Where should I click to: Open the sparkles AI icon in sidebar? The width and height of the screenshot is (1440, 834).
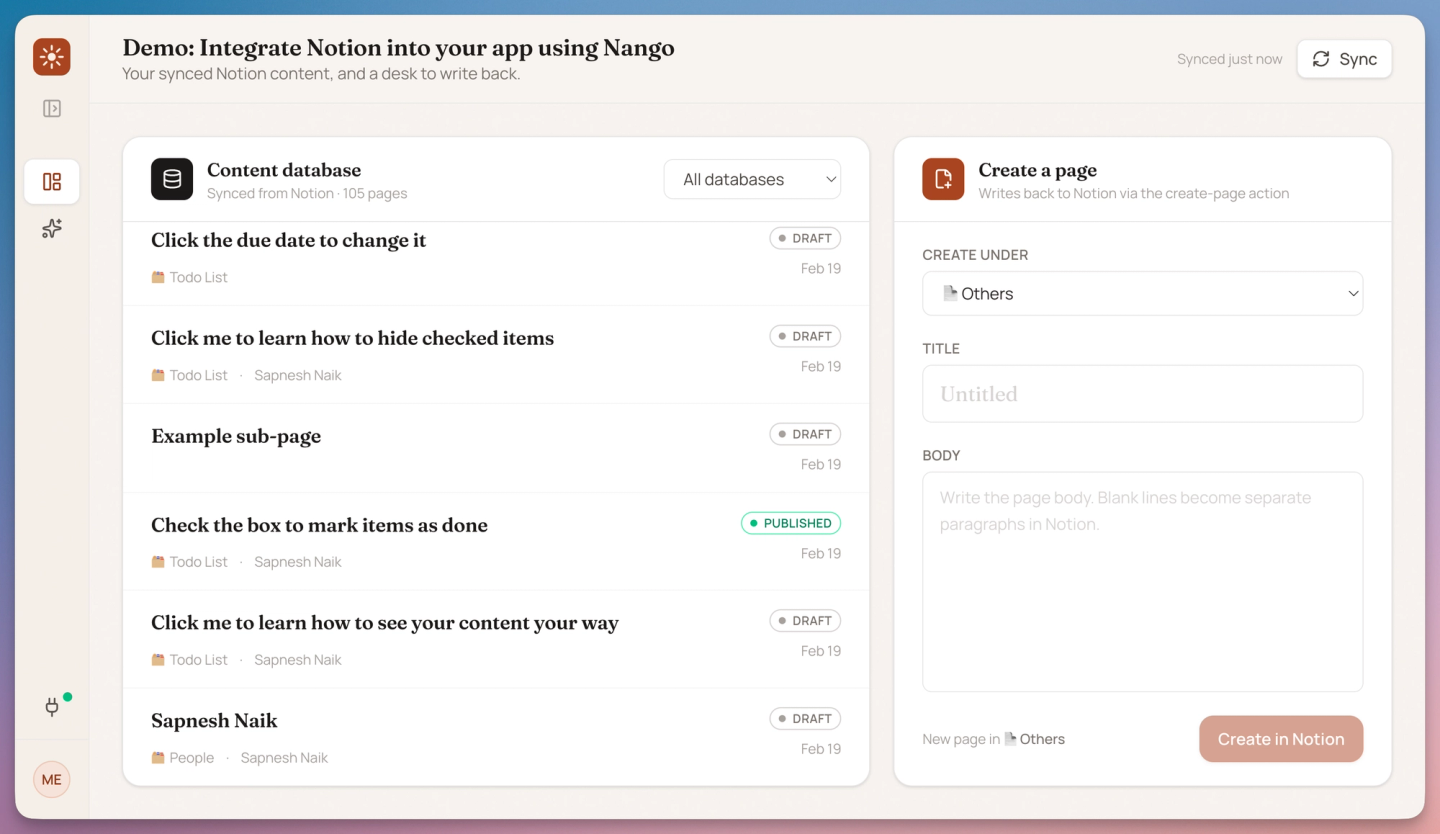point(52,229)
